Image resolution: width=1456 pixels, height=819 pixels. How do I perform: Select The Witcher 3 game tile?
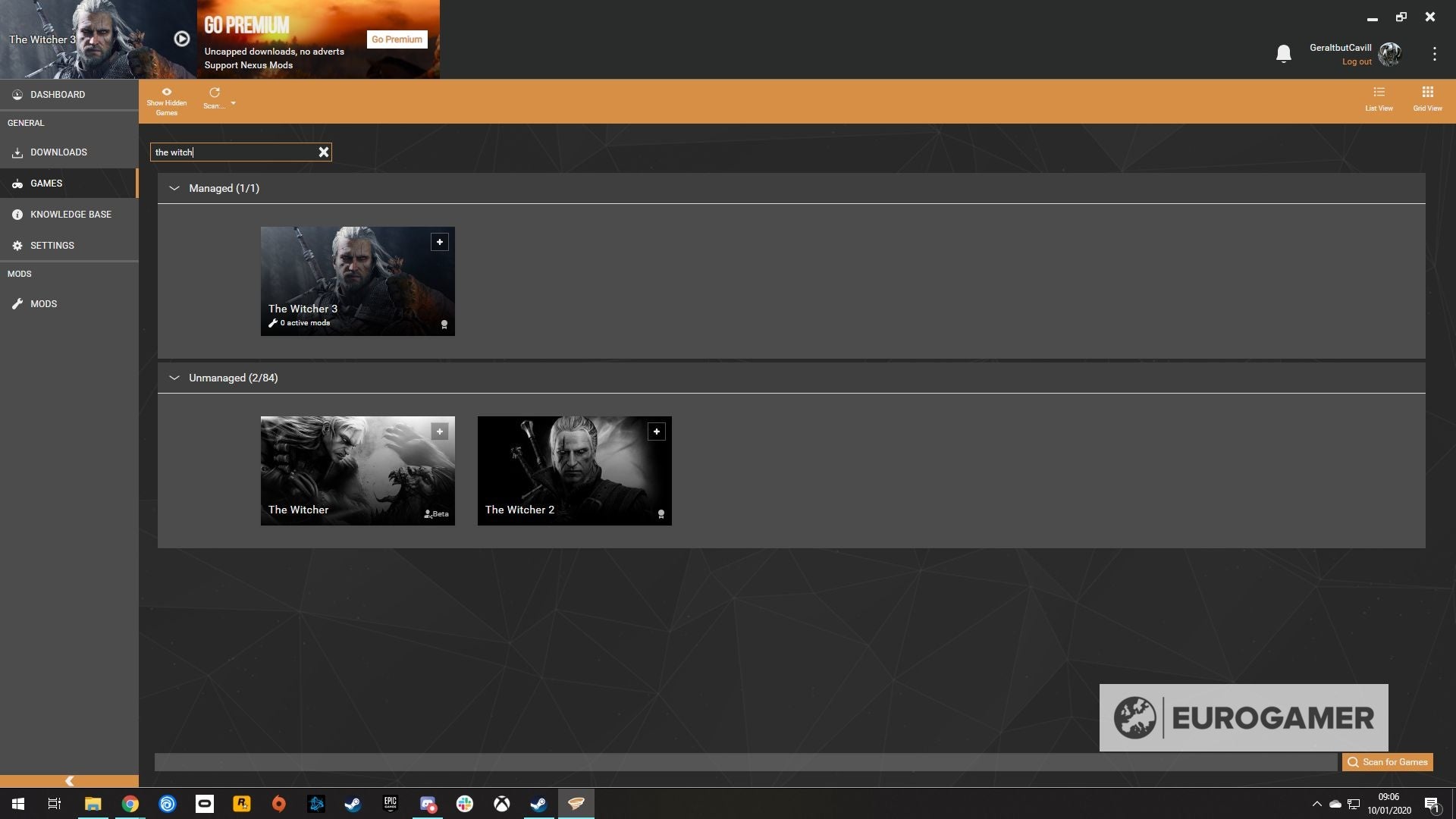[x=357, y=281]
